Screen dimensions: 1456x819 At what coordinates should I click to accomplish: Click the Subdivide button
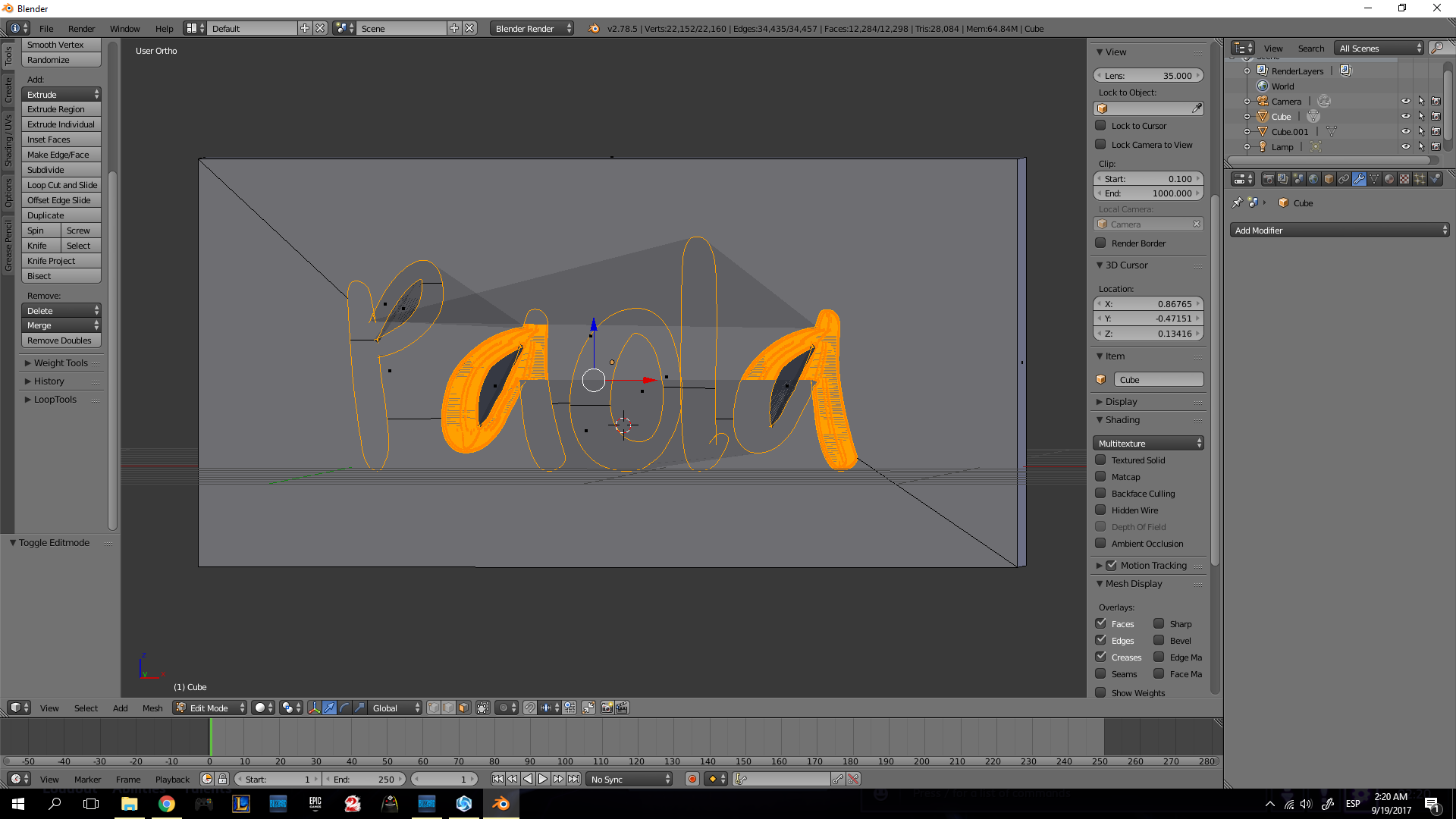pyautogui.click(x=61, y=170)
